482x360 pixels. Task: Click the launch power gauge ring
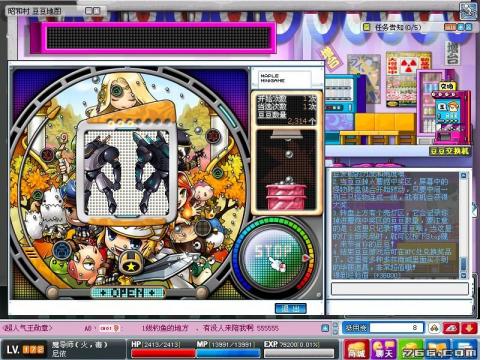click(307, 258)
